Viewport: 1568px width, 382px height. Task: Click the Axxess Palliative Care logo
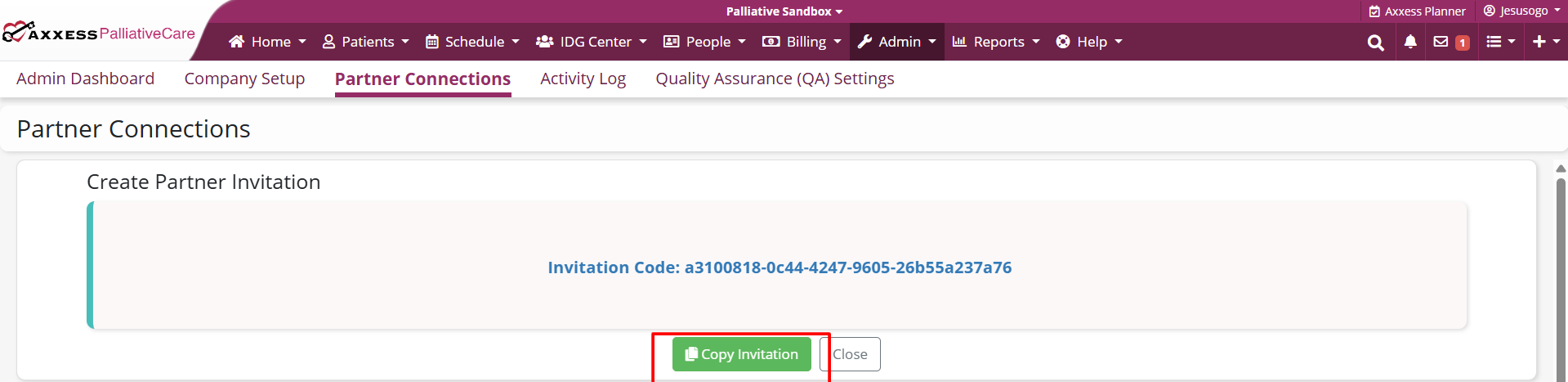[99, 34]
